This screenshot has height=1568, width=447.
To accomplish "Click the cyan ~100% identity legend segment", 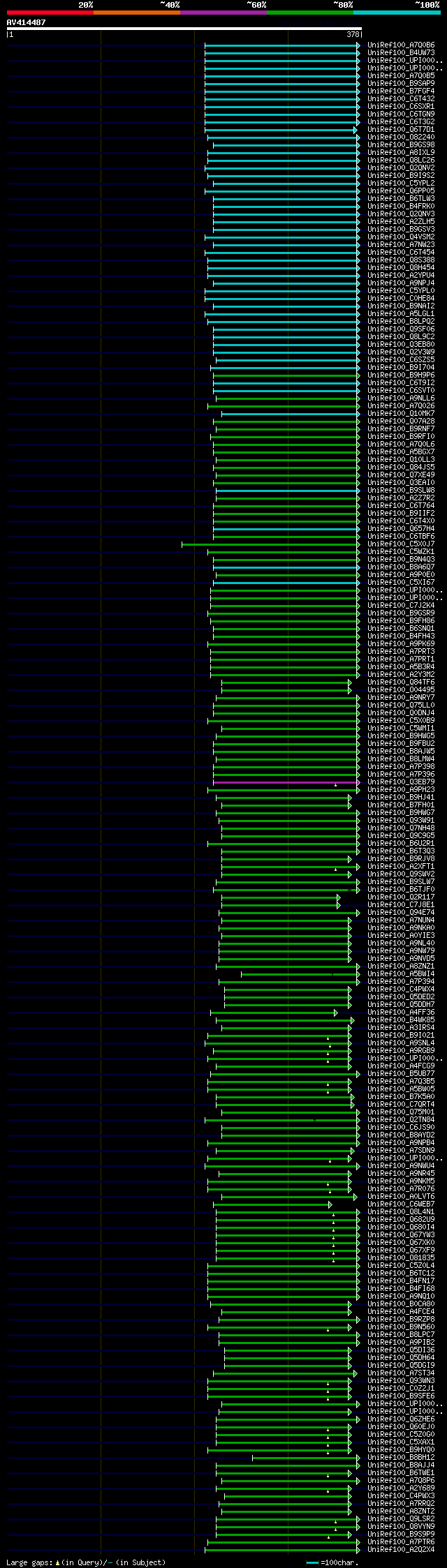I will pos(397,13).
